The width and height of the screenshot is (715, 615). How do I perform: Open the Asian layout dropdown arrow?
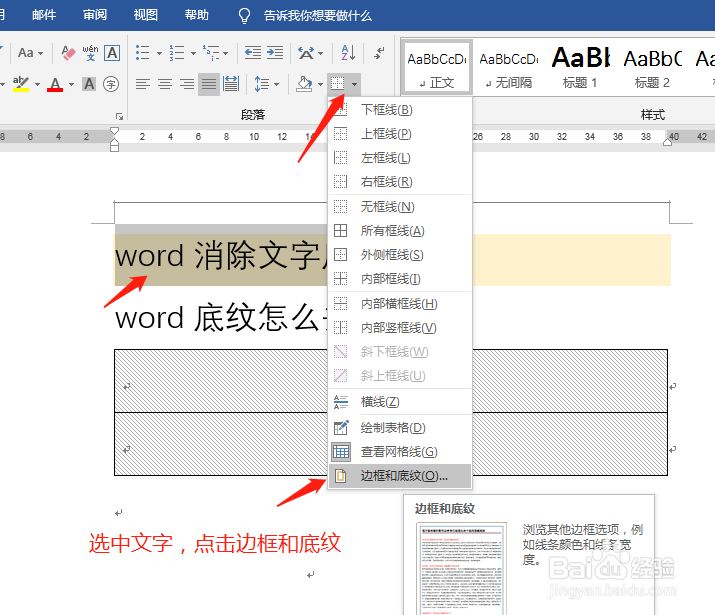pos(321,53)
